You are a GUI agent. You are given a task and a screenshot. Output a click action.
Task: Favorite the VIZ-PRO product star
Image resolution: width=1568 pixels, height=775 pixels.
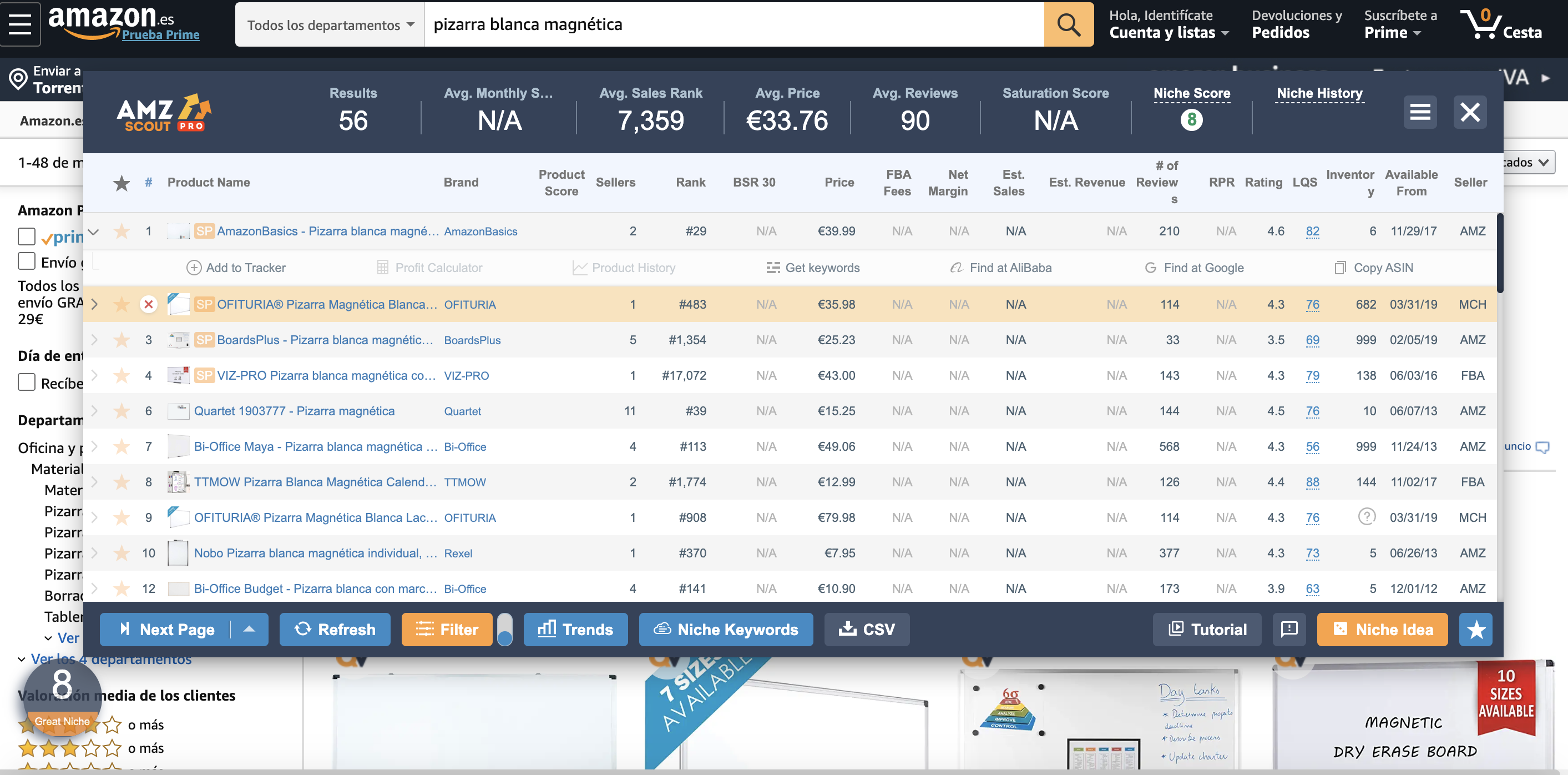tap(122, 376)
